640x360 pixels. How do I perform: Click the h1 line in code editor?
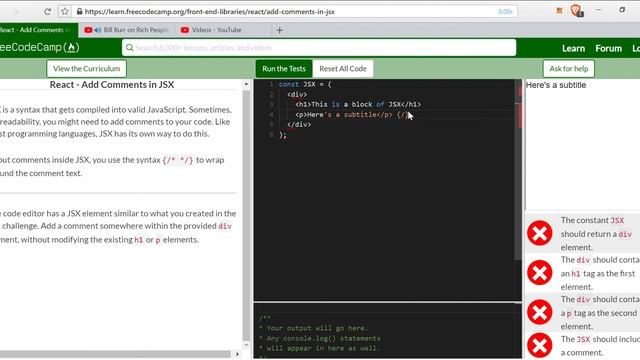tap(358, 104)
